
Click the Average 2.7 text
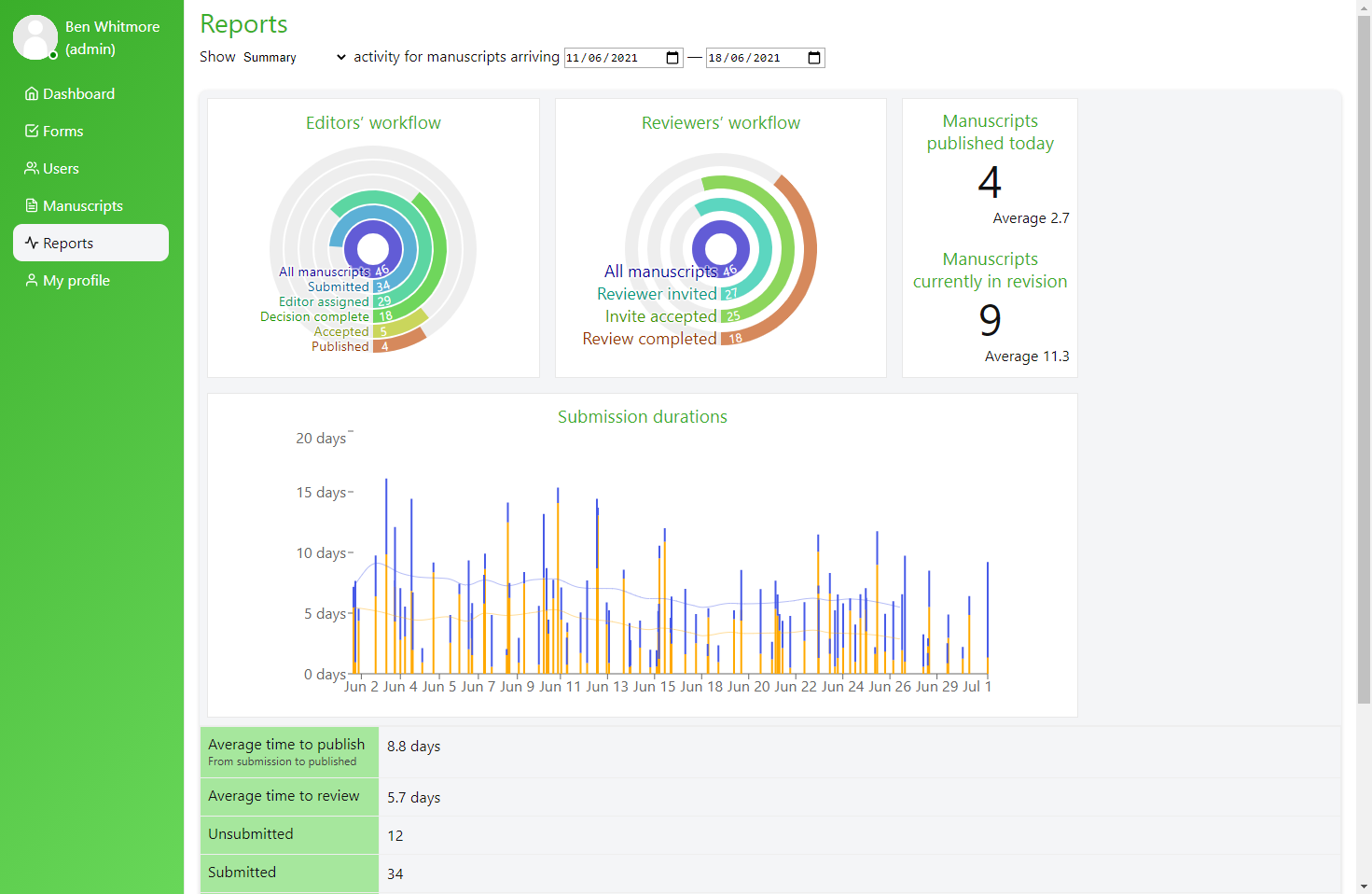1031,218
